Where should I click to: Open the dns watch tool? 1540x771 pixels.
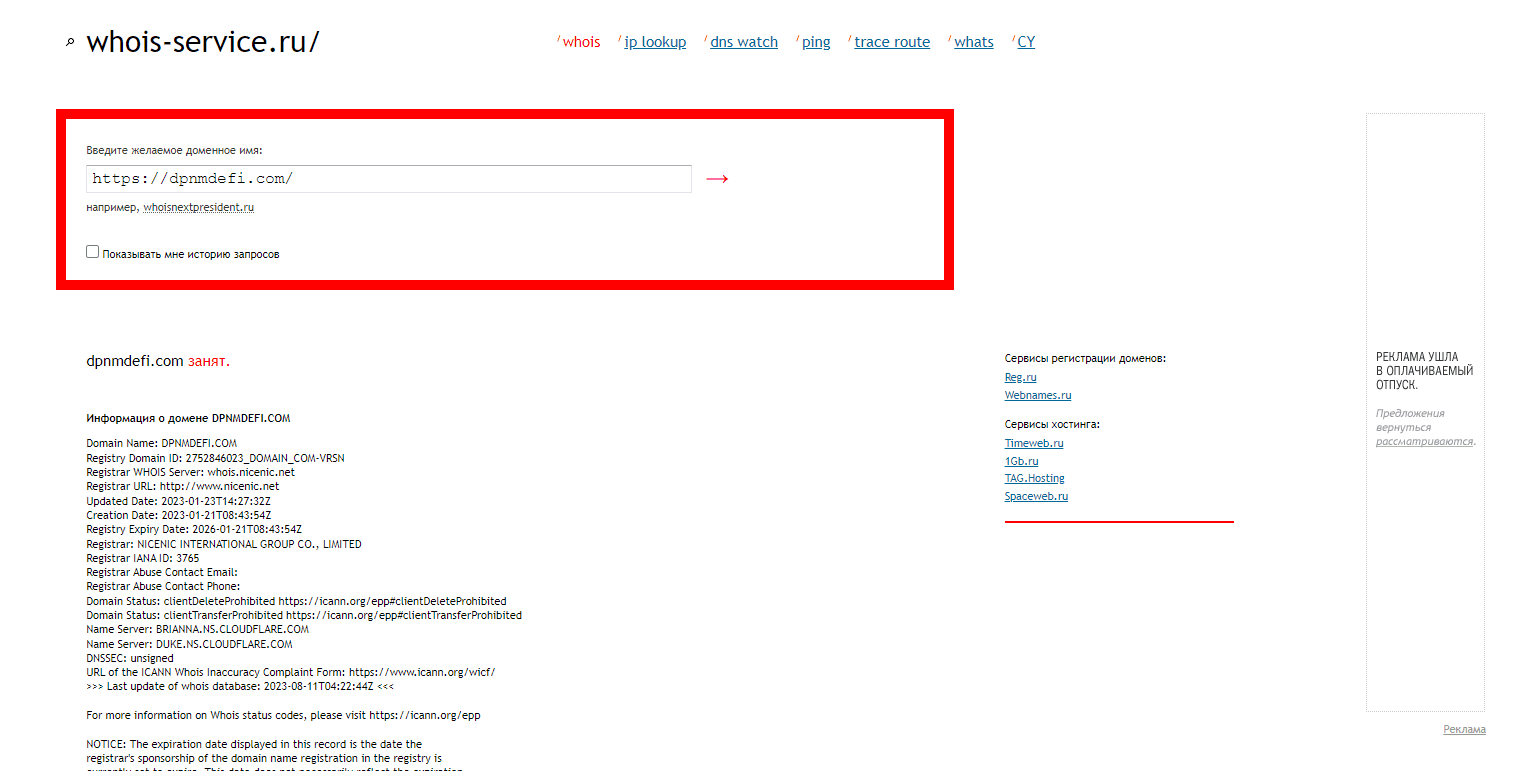point(743,42)
